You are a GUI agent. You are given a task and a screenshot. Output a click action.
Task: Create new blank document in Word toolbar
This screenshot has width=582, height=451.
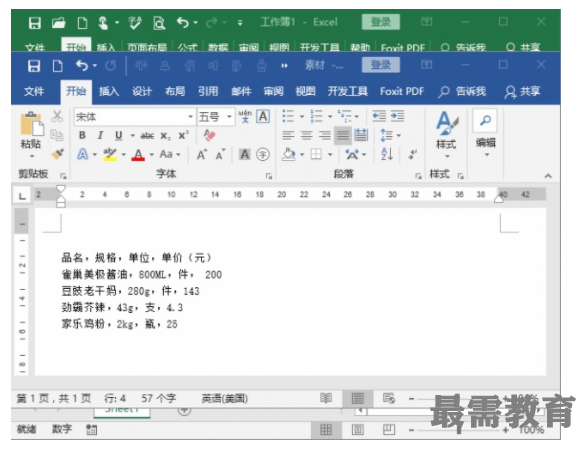point(57,66)
